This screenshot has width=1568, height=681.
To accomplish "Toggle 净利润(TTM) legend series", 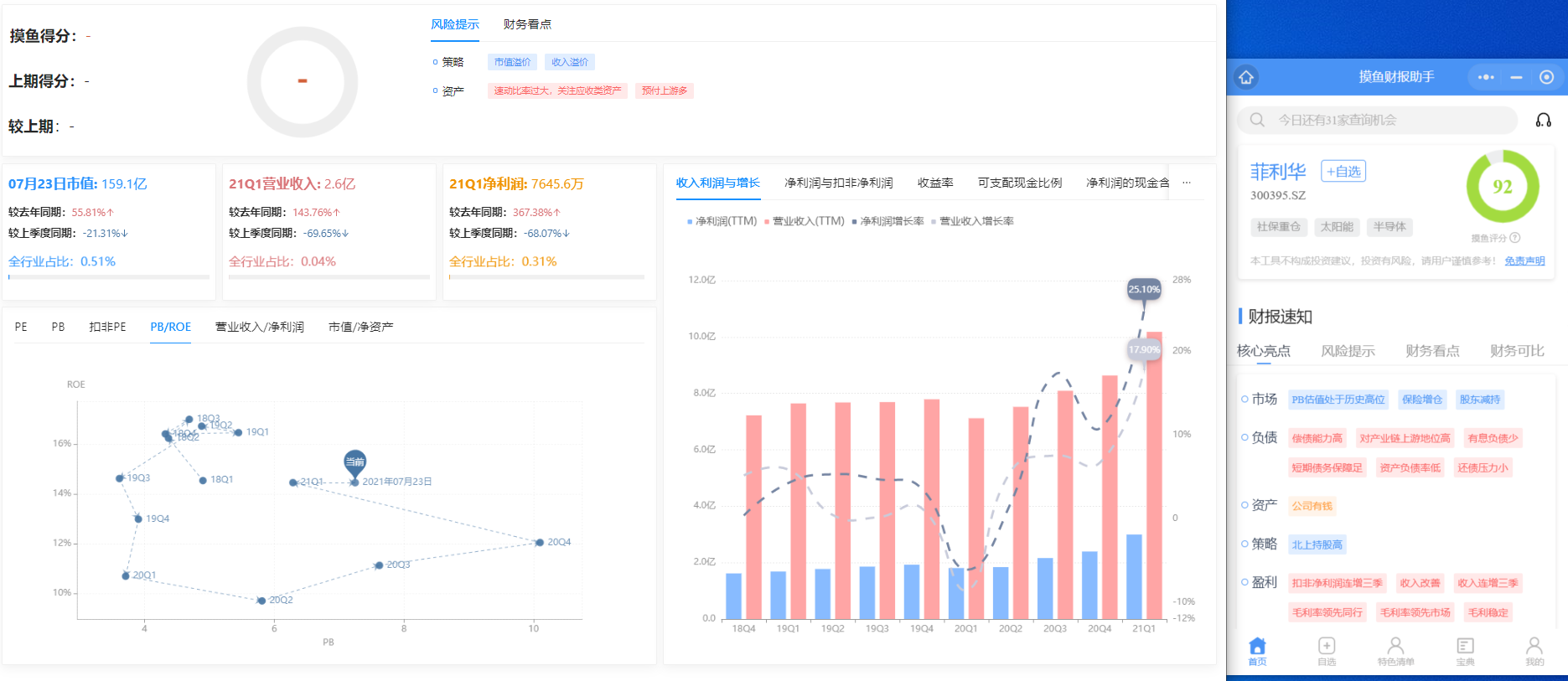I will click(x=722, y=221).
